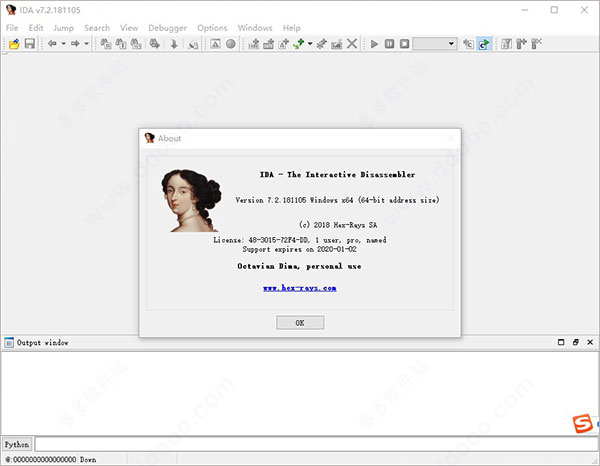The width and height of the screenshot is (600, 466).
Task: Close the Output window panel
Action: (x=590, y=342)
